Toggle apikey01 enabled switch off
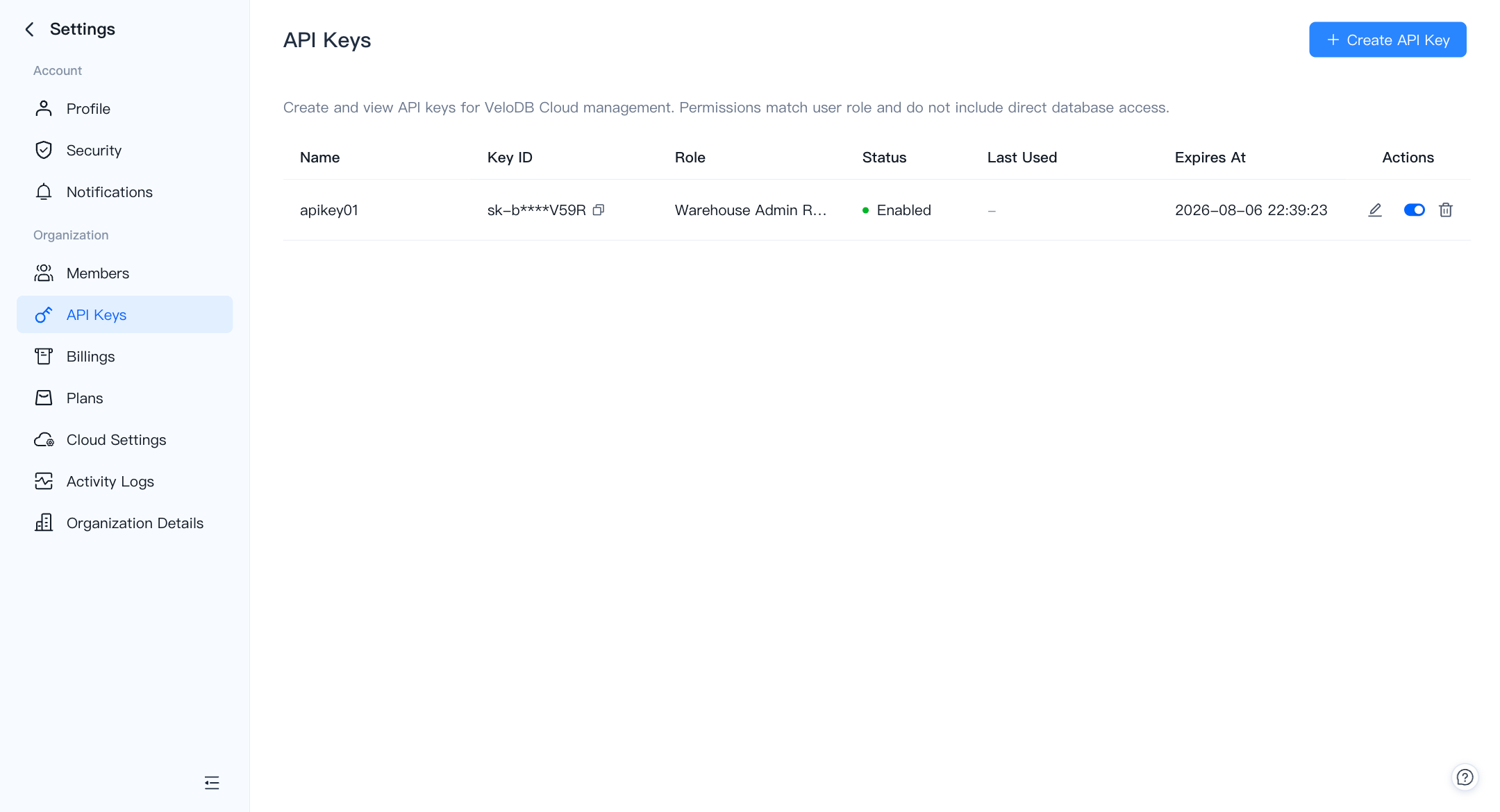Image resolution: width=1500 pixels, height=812 pixels. (1415, 210)
